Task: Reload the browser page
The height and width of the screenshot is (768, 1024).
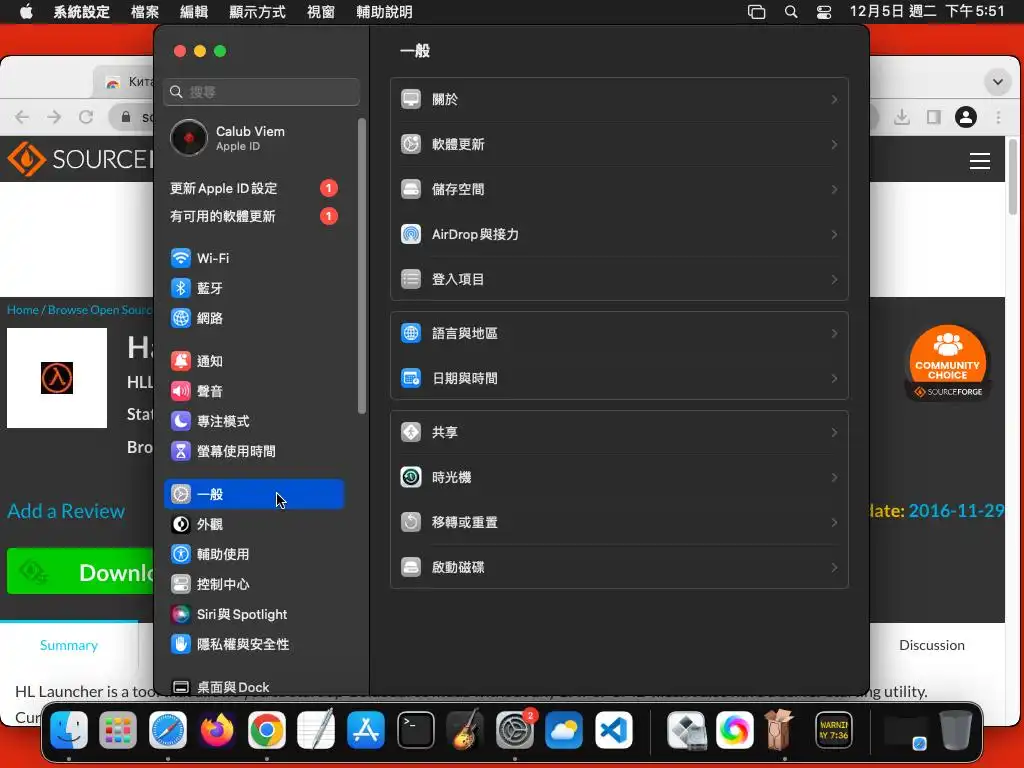Action: (86, 117)
